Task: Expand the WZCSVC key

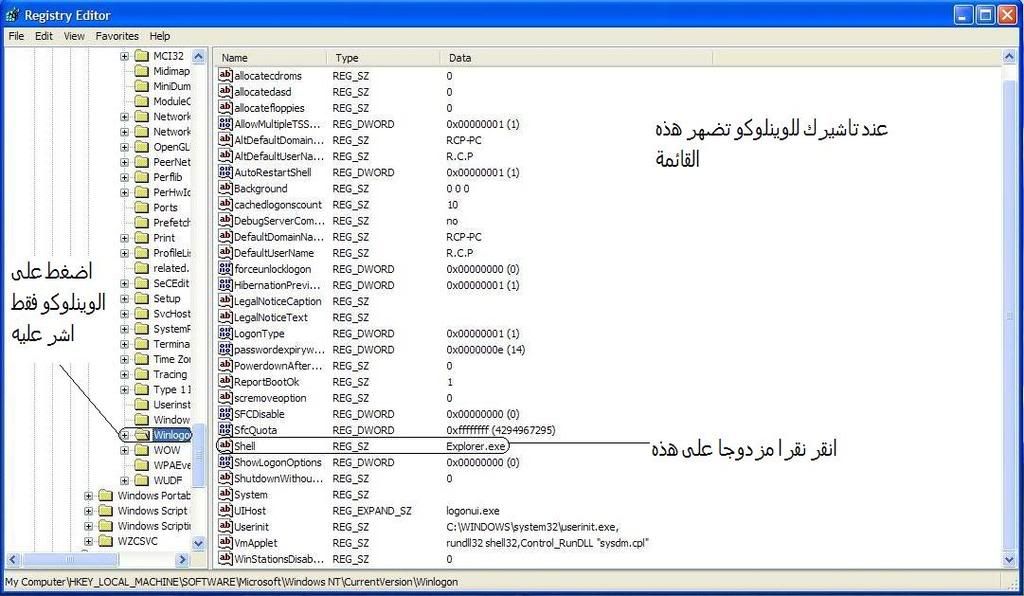Action: click(88, 541)
